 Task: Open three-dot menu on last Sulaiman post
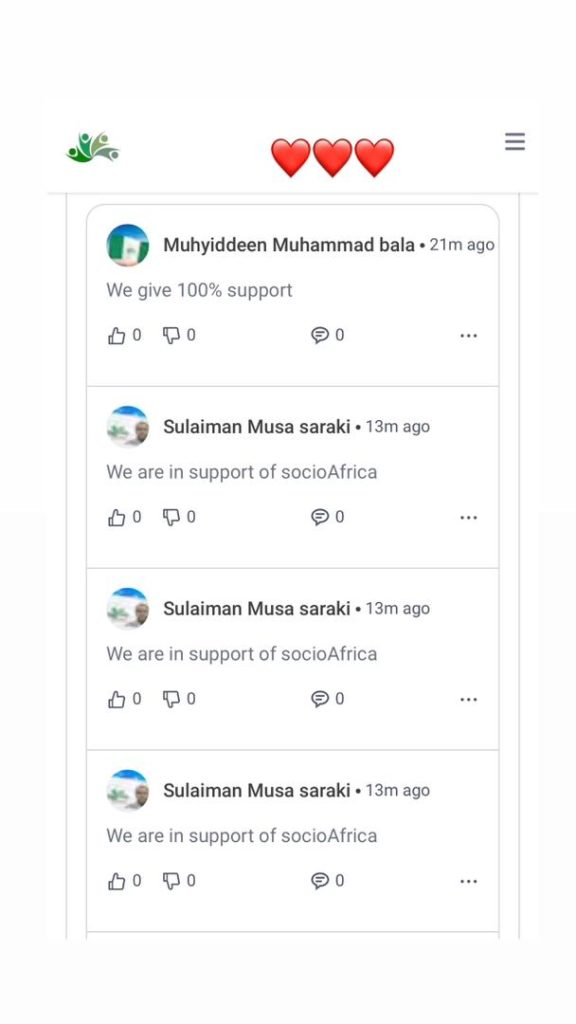(468, 882)
